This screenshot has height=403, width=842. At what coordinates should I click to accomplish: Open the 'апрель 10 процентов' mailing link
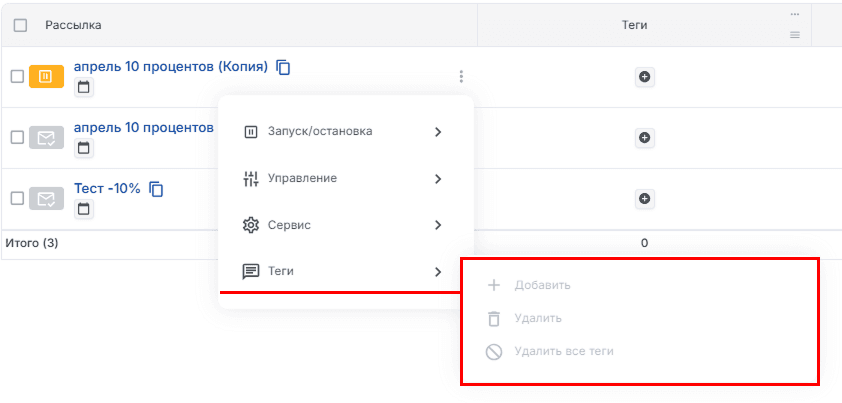144,128
